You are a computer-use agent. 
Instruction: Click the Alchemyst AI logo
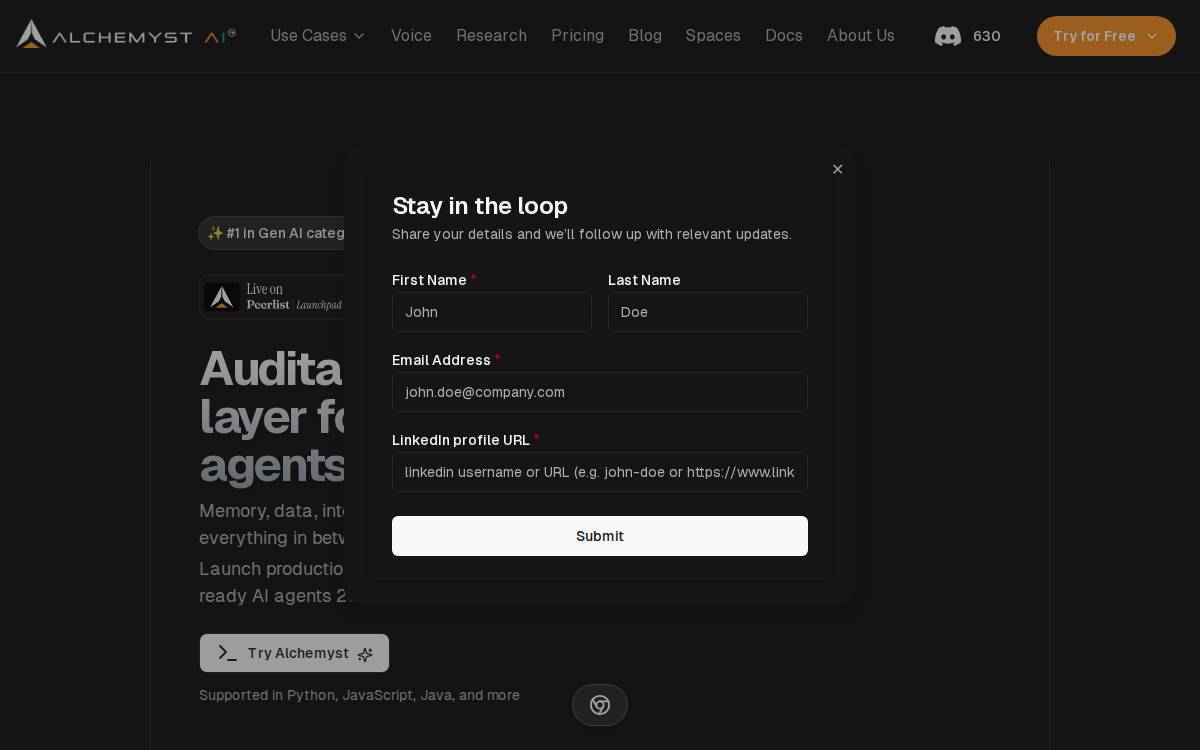point(126,35)
